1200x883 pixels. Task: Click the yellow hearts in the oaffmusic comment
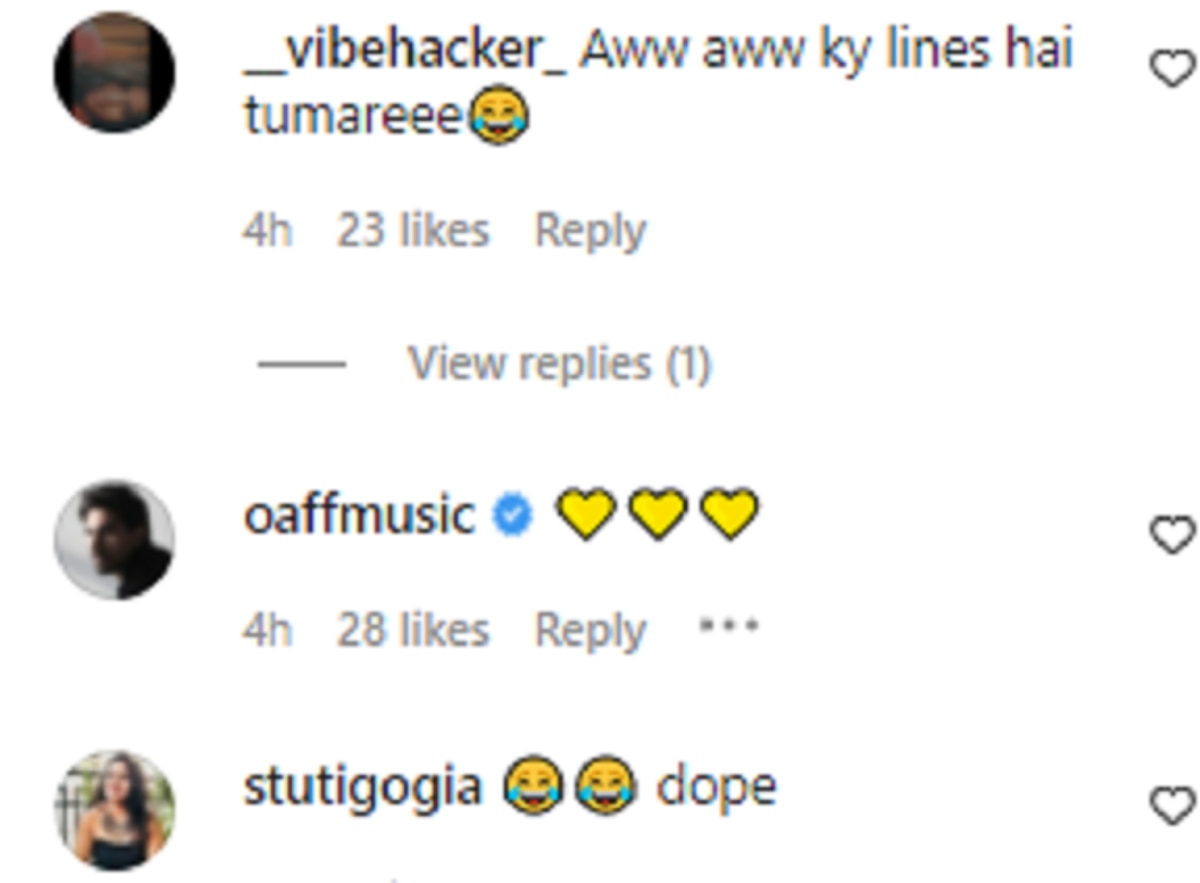click(x=657, y=516)
